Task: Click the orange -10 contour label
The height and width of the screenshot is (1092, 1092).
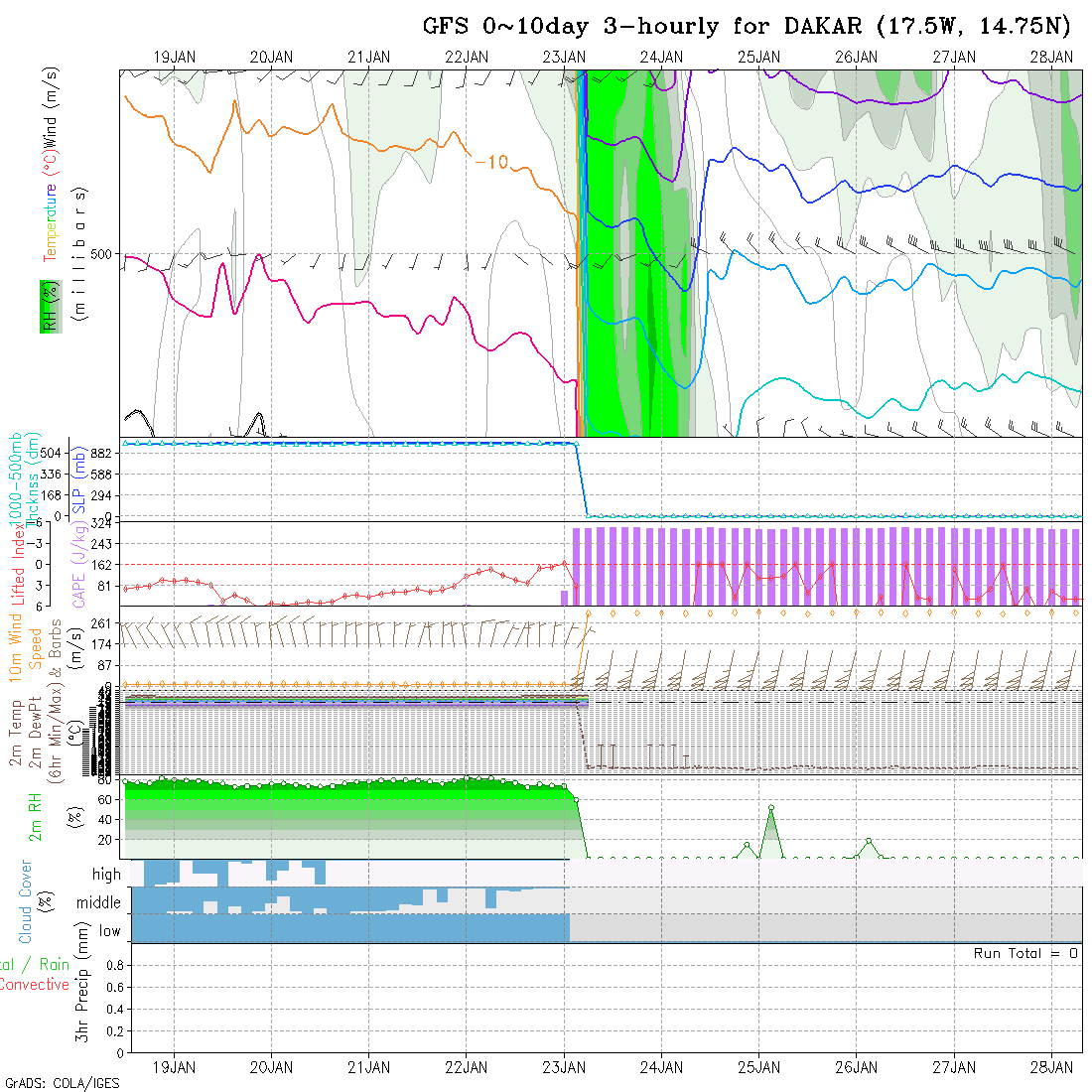Action: point(491,162)
